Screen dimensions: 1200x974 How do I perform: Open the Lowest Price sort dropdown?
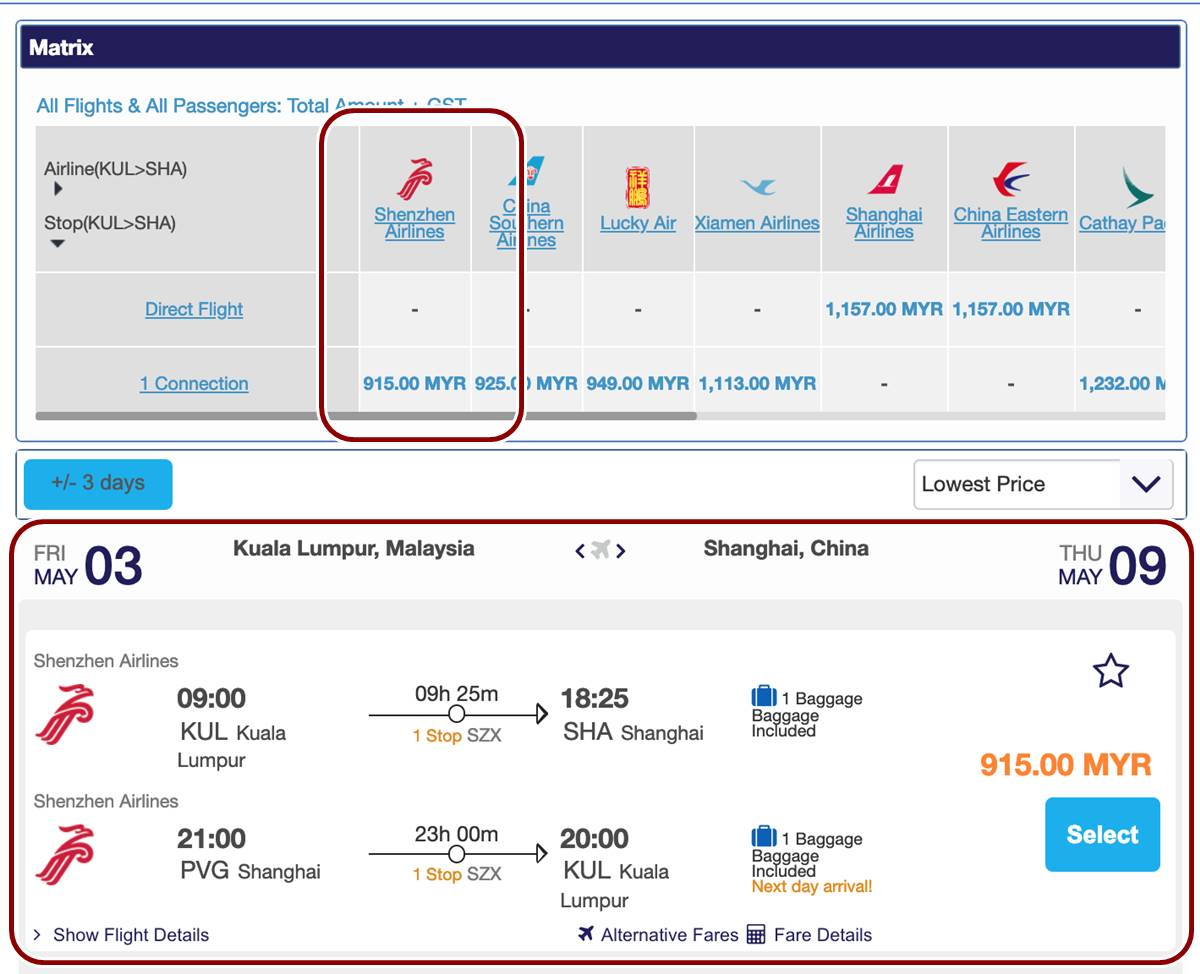(x=1042, y=484)
